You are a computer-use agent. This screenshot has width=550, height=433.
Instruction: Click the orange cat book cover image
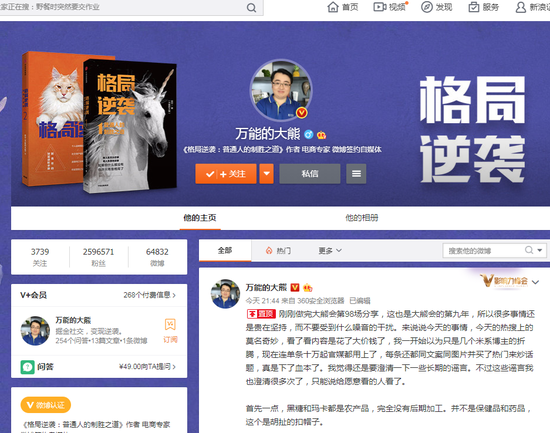pos(53,119)
